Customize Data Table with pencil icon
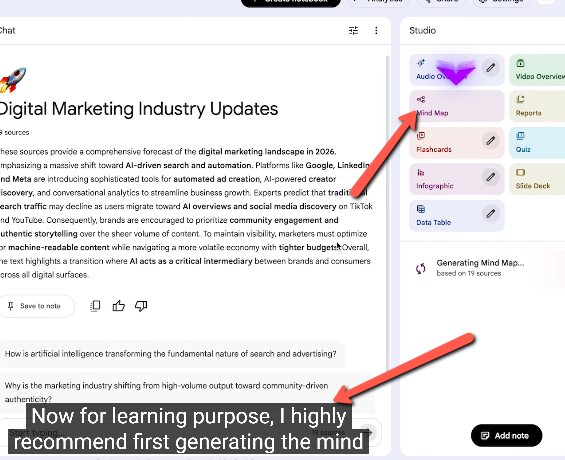Screen dimensions: 565x460 (491, 213)
